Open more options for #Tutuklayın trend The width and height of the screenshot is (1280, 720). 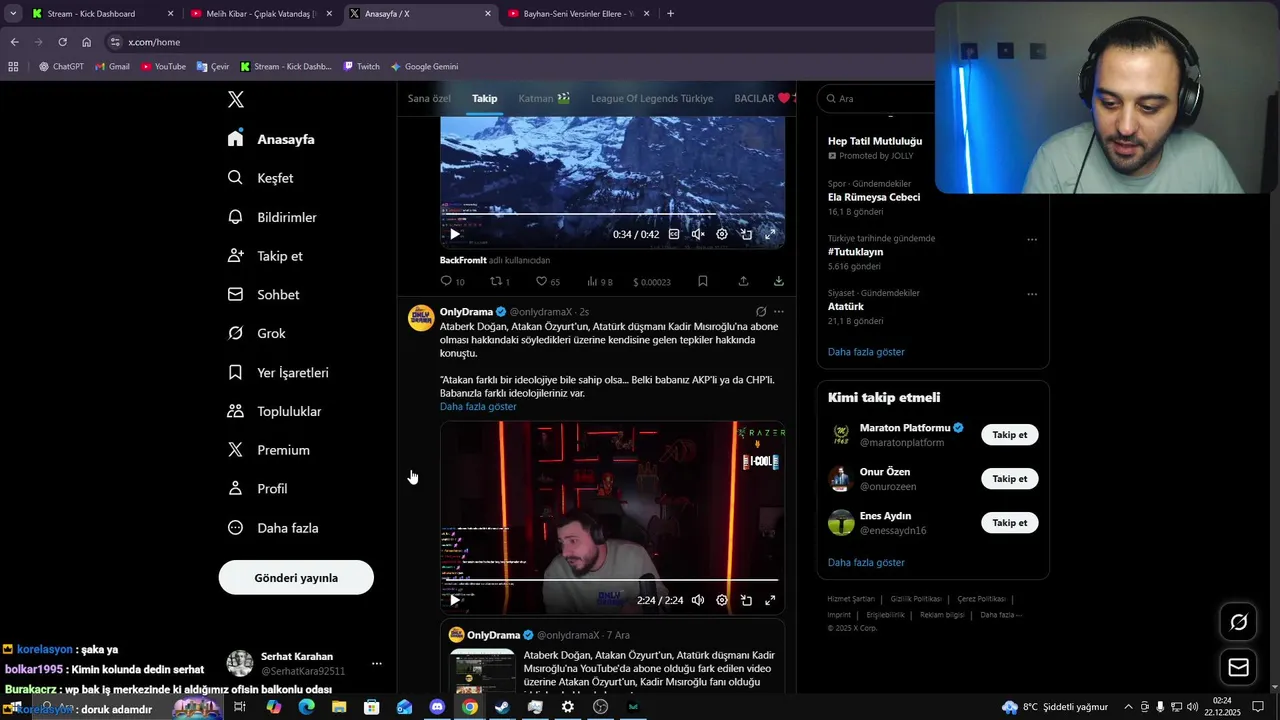click(1032, 239)
